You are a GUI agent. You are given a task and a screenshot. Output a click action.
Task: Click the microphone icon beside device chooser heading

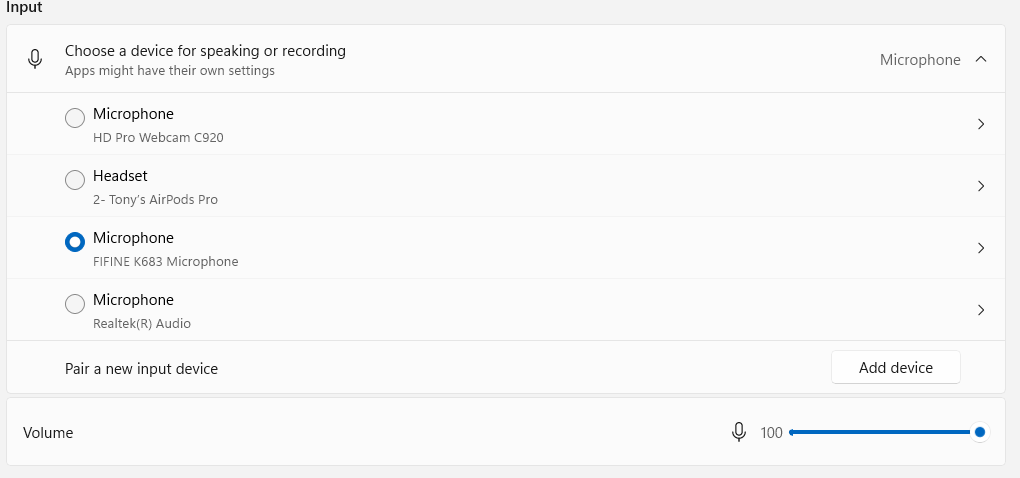(x=35, y=60)
